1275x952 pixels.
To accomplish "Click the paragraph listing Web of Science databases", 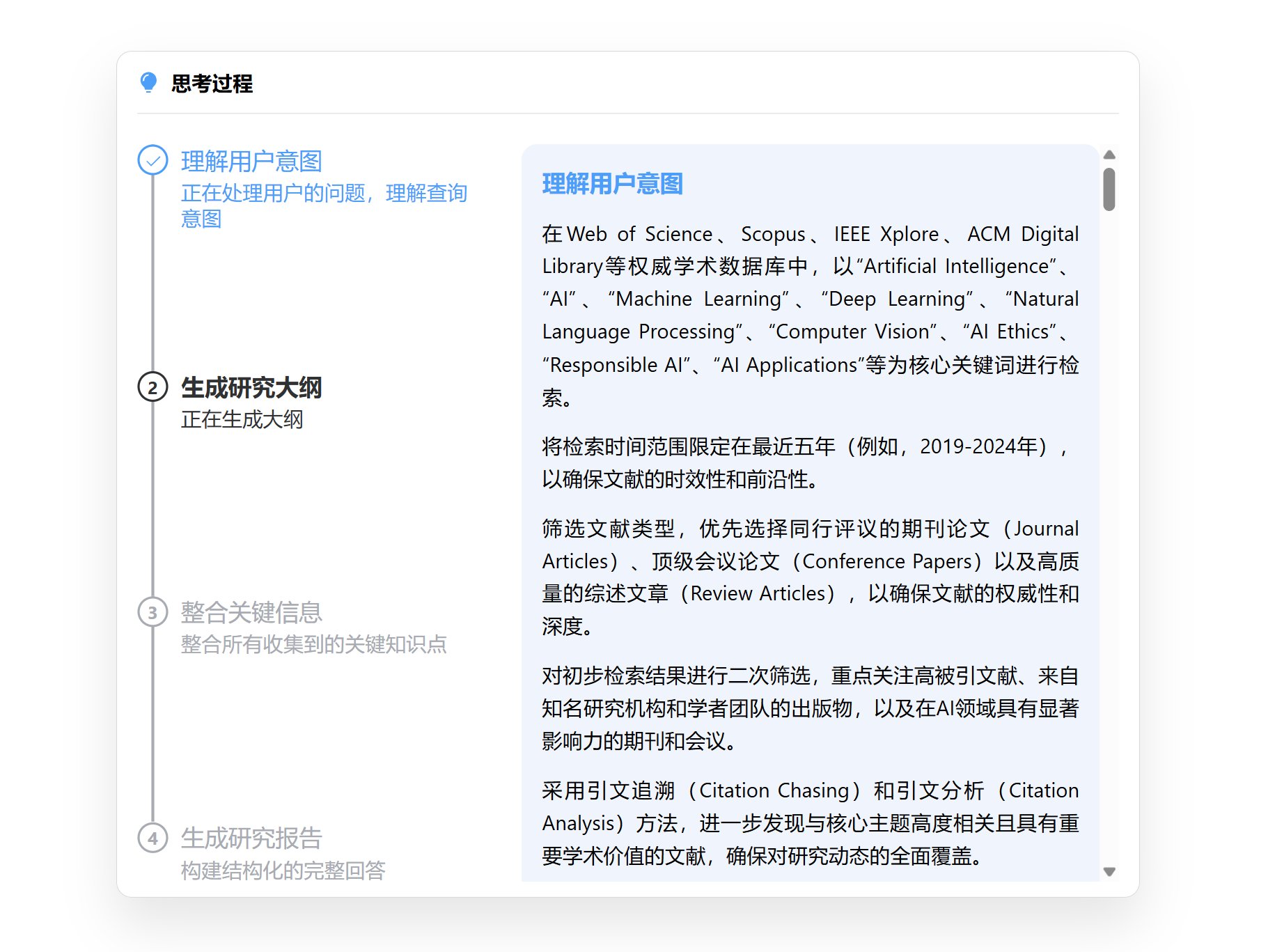I will (x=810, y=315).
